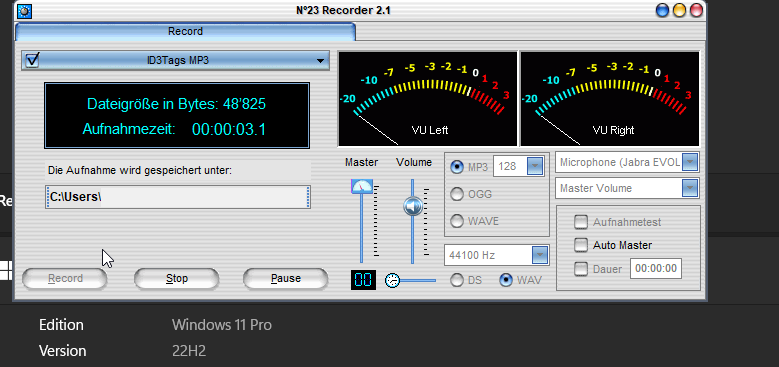Click the Dateigröße in Bytes: 48'825 text
This screenshot has height=367, width=779.
[176, 104]
